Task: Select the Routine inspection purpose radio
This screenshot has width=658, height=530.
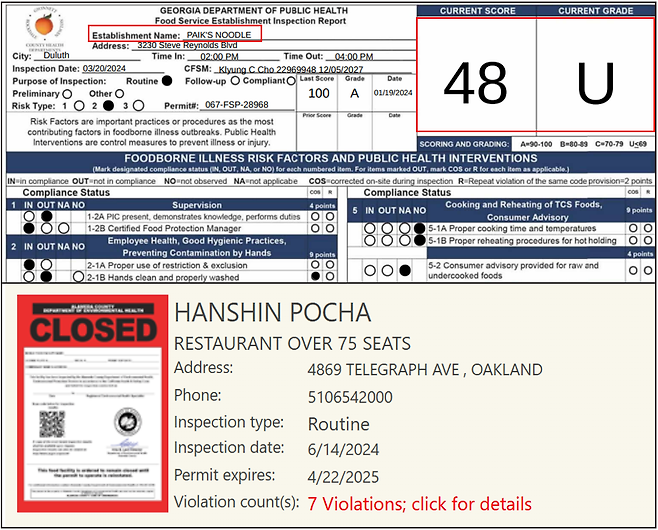Action: click(166, 80)
